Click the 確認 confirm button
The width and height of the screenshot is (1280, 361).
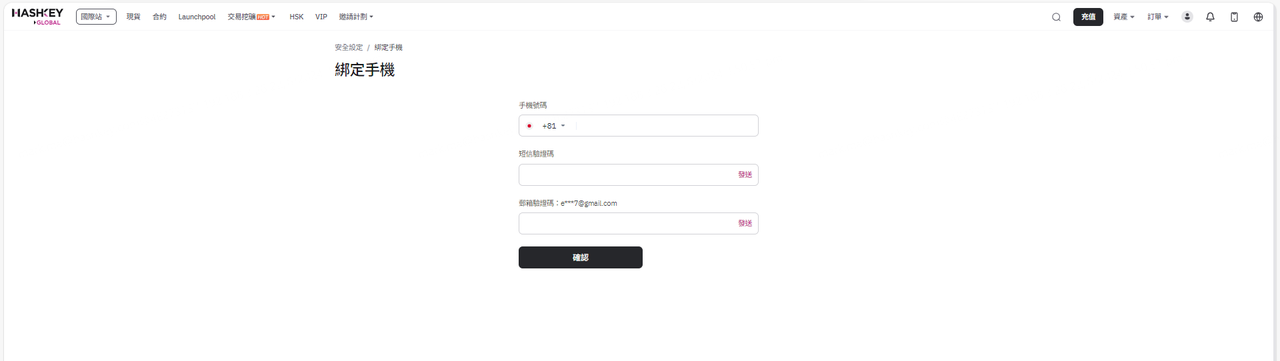[580, 258]
